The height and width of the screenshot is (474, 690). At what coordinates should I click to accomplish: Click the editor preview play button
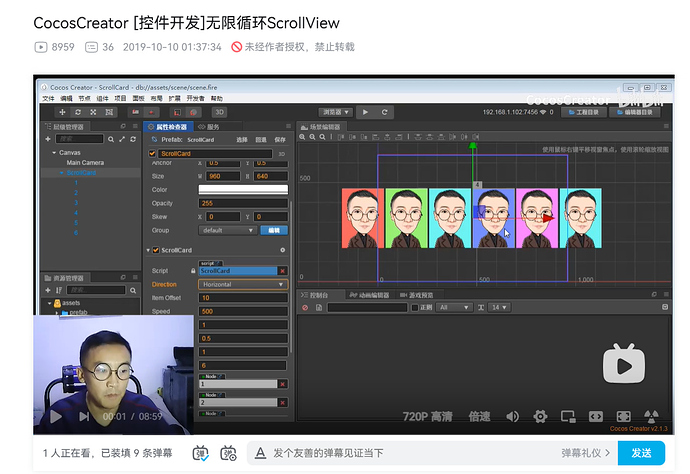tap(365, 112)
